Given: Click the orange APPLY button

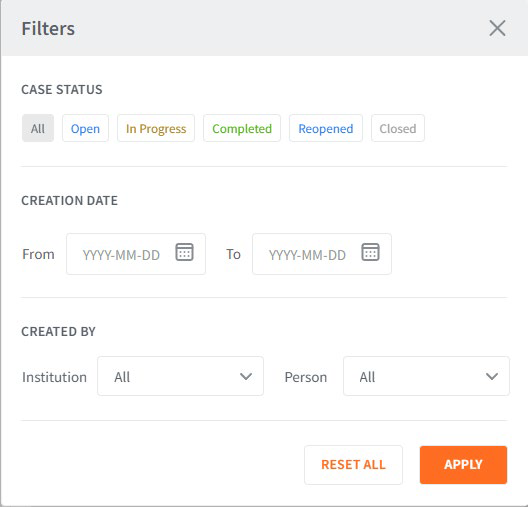Looking at the screenshot, I should [463, 465].
